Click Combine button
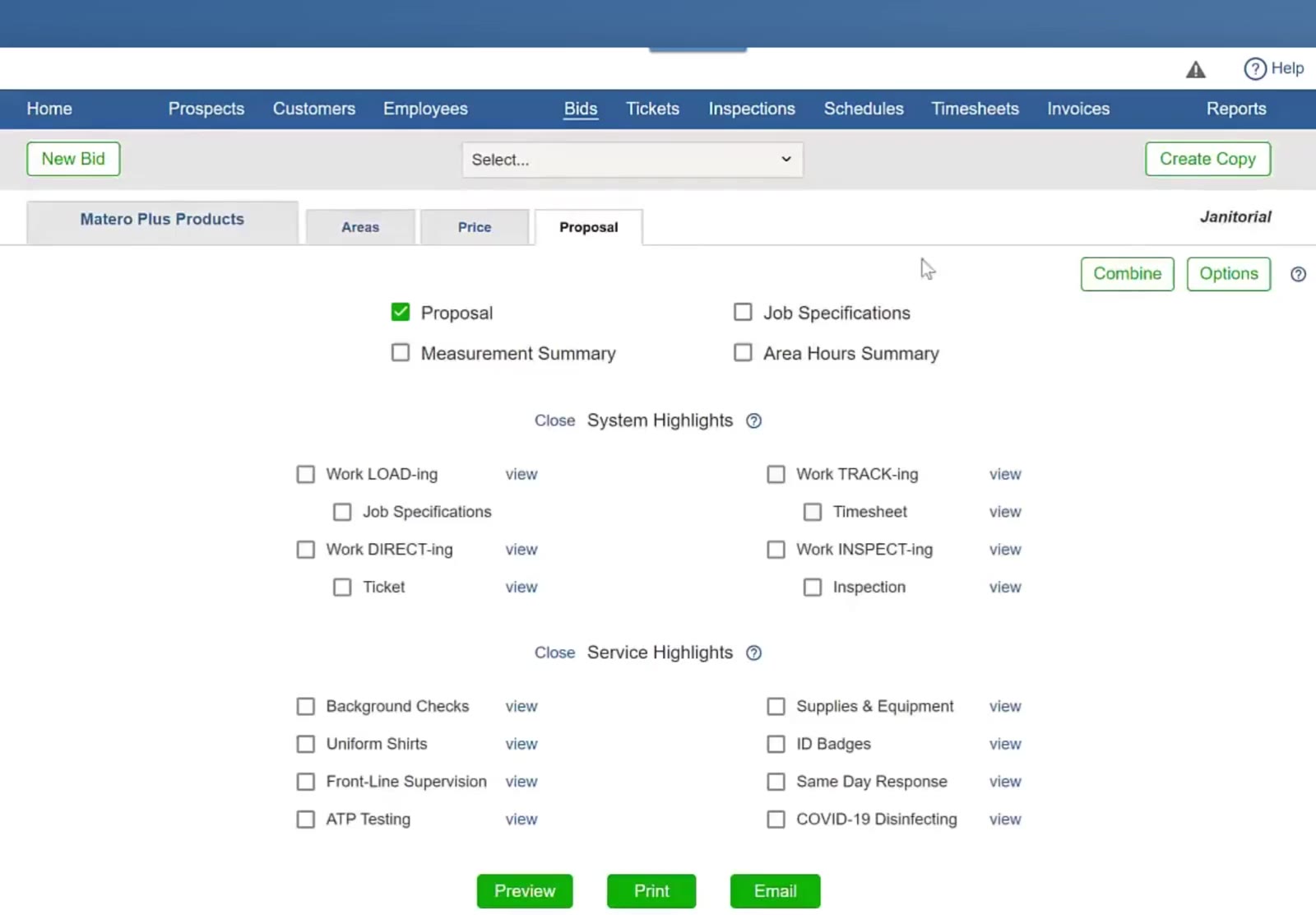Image resolution: width=1316 pixels, height=915 pixels. (x=1127, y=274)
